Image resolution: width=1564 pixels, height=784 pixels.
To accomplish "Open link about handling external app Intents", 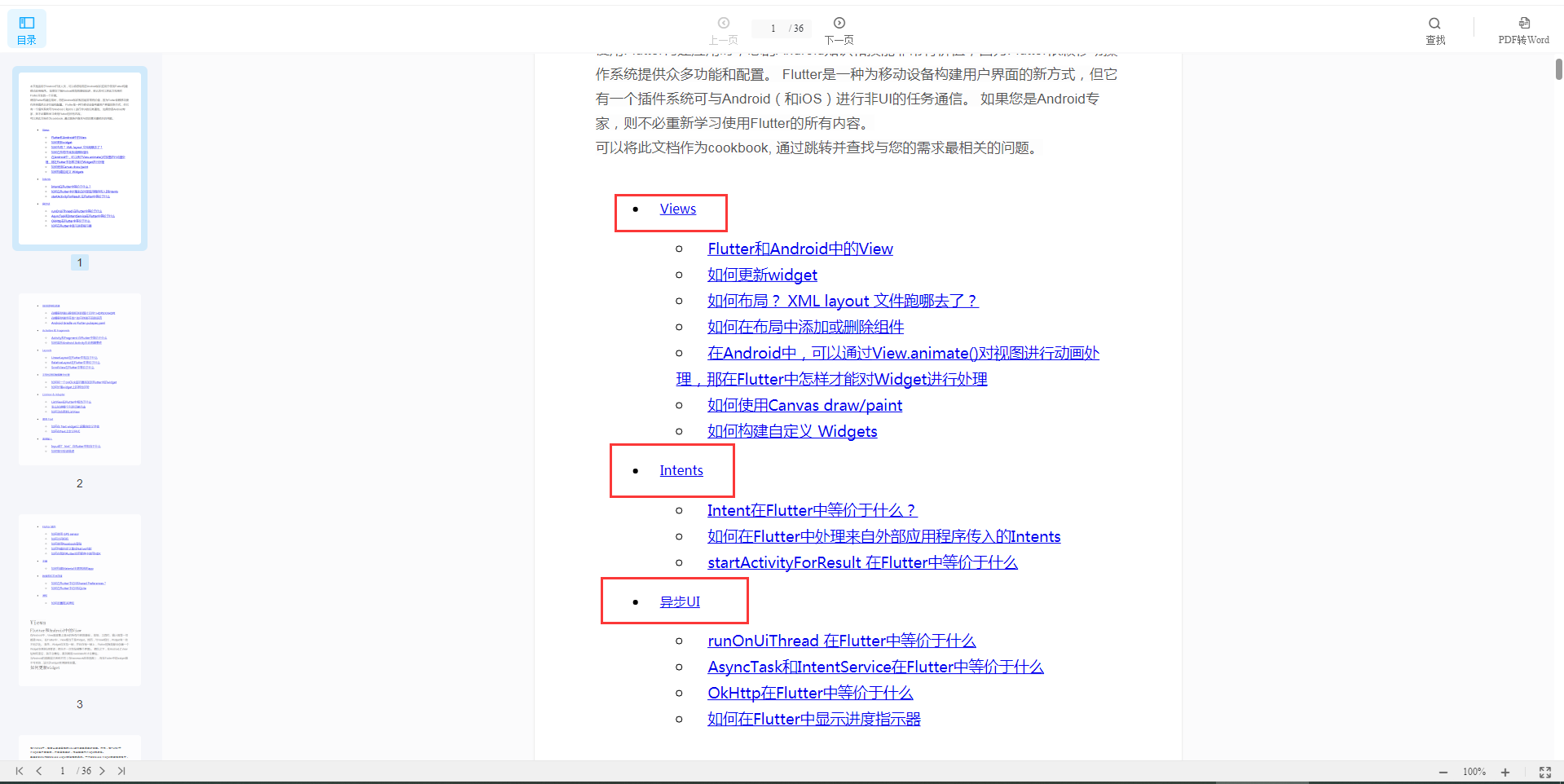I will pyautogui.click(x=883, y=537).
